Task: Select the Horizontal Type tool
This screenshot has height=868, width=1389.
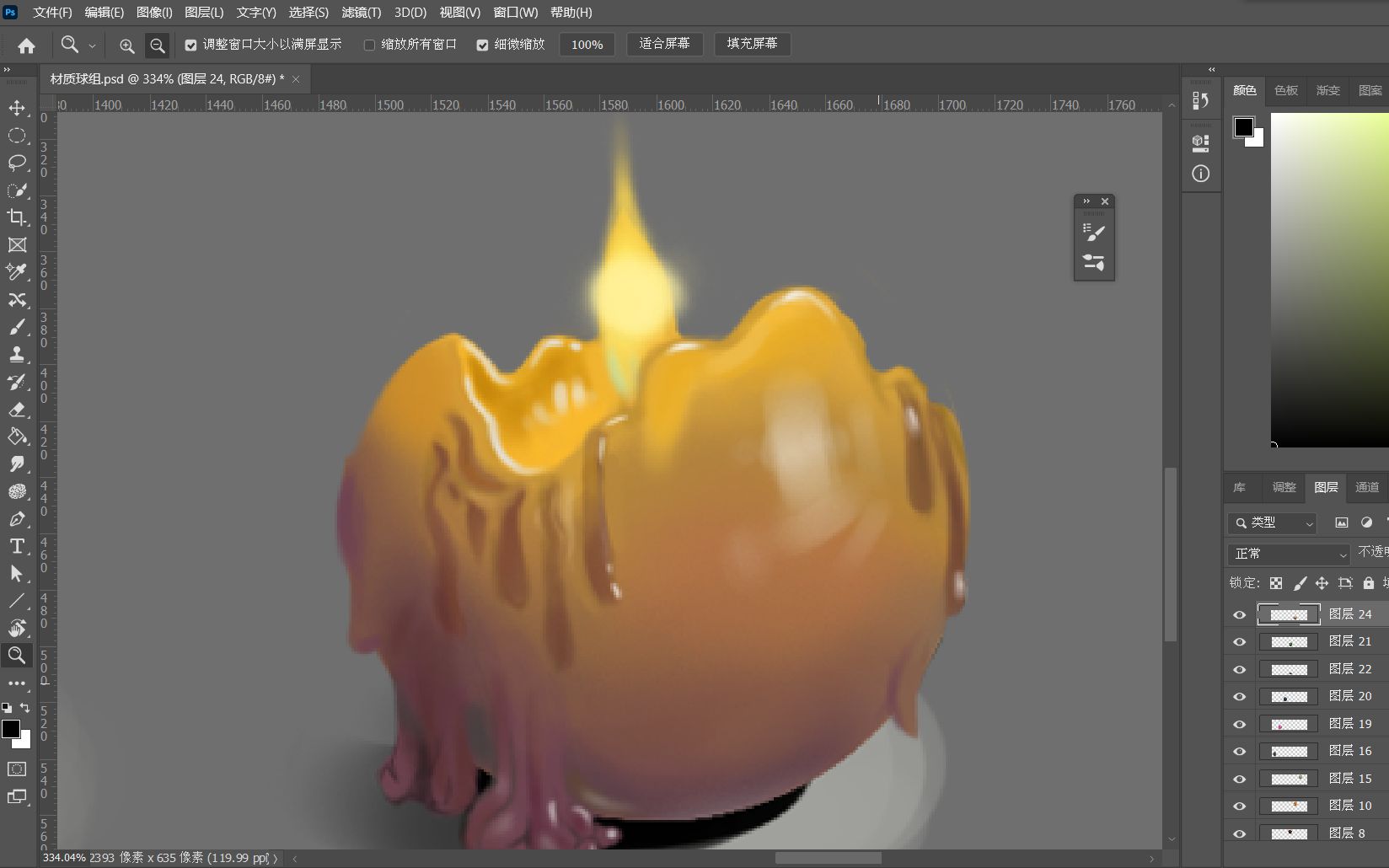Action: [17, 546]
